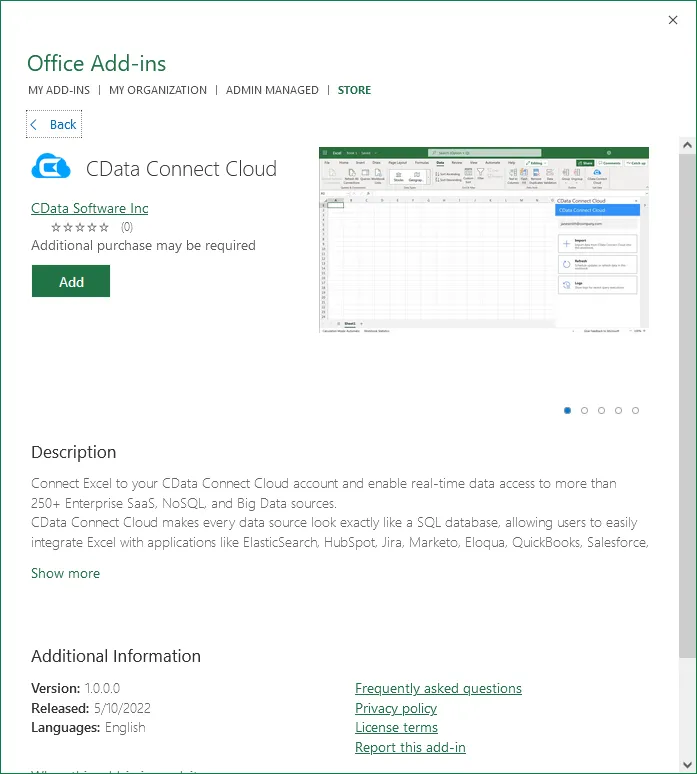Expand description with Show more

[65, 573]
